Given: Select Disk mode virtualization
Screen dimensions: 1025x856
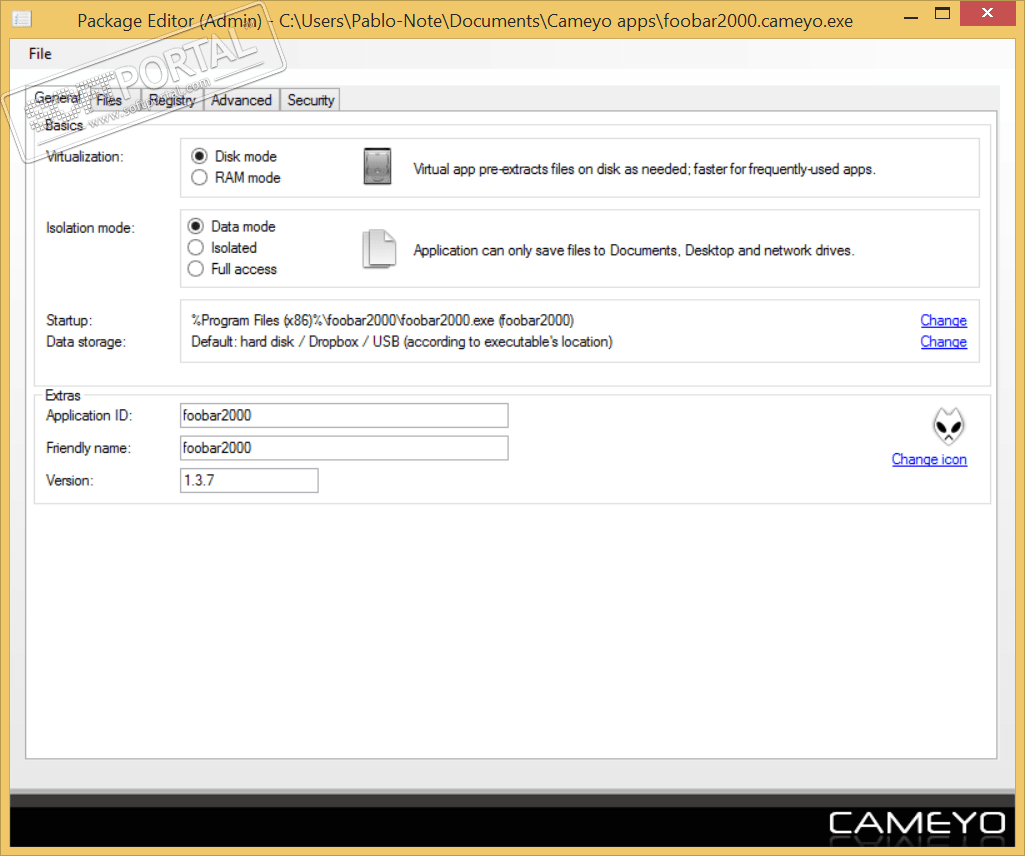Looking at the screenshot, I should coord(234,156).
